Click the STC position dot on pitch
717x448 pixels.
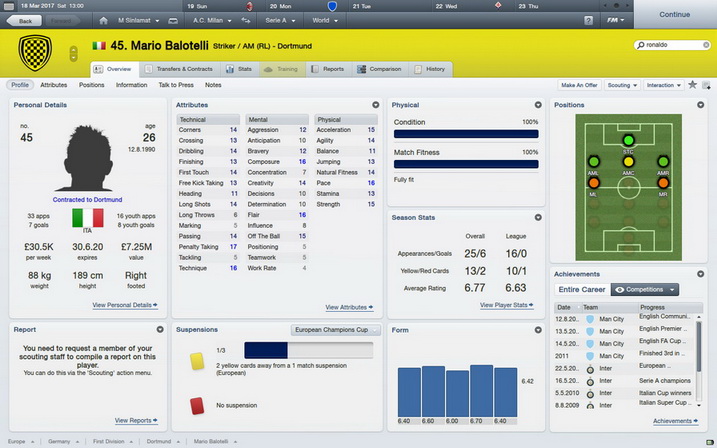[628, 140]
